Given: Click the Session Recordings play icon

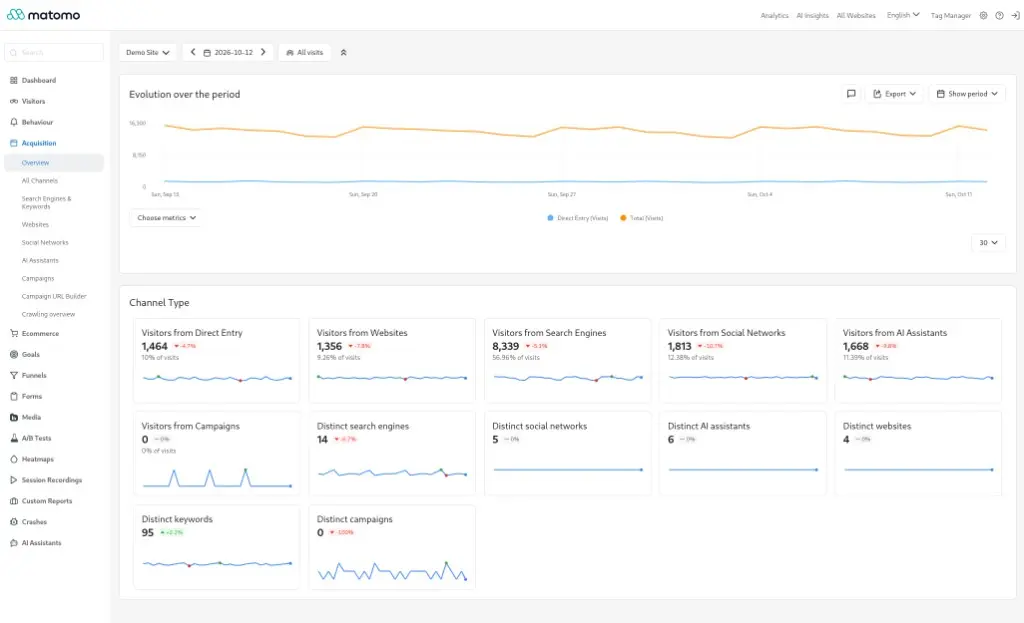Looking at the screenshot, I should (14, 480).
